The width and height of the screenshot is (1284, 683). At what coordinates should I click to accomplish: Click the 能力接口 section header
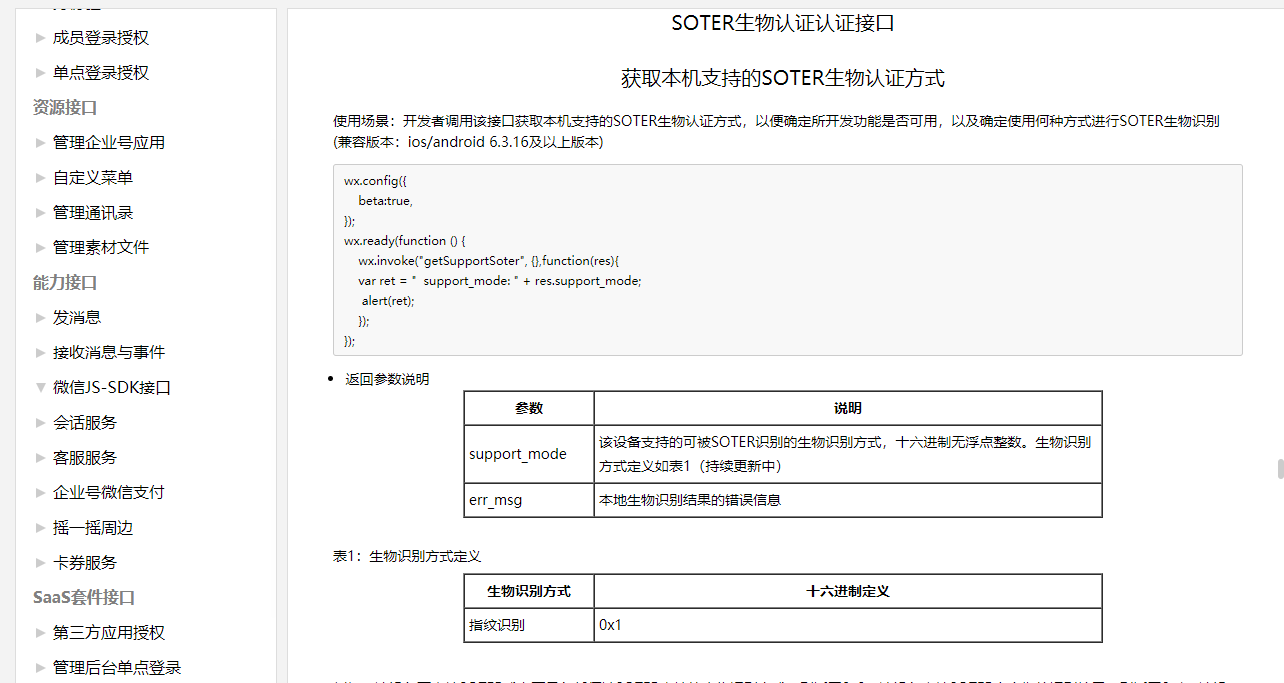[x=65, y=283]
